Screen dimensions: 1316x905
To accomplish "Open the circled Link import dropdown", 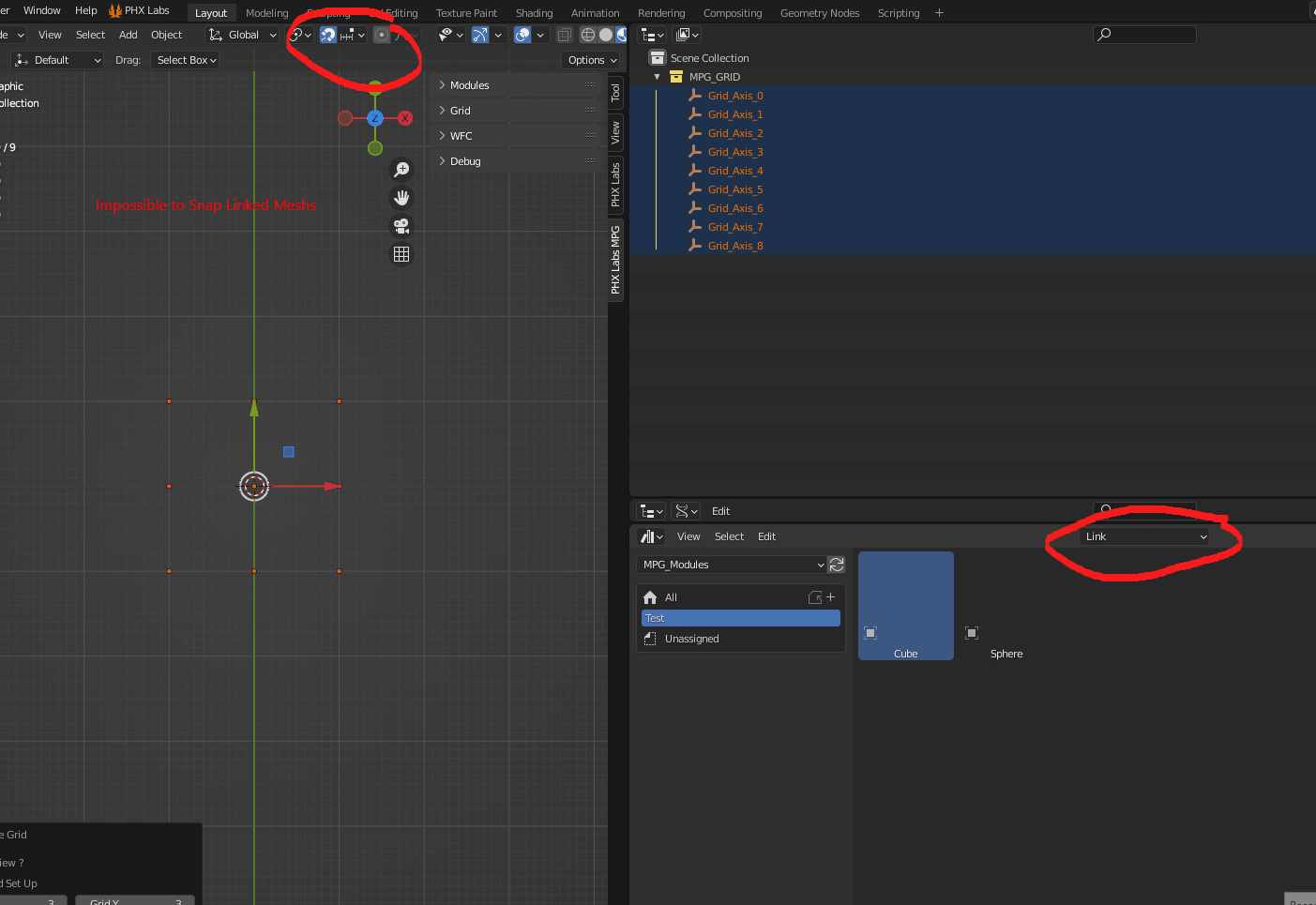I will [x=1144, y=536].
